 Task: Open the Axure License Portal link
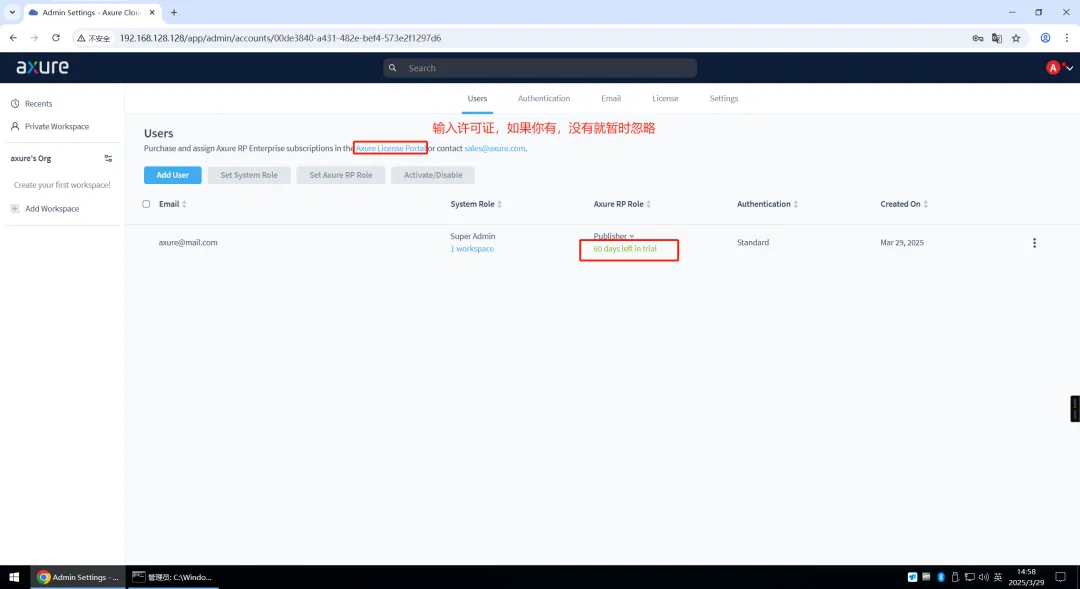(391, 148)
